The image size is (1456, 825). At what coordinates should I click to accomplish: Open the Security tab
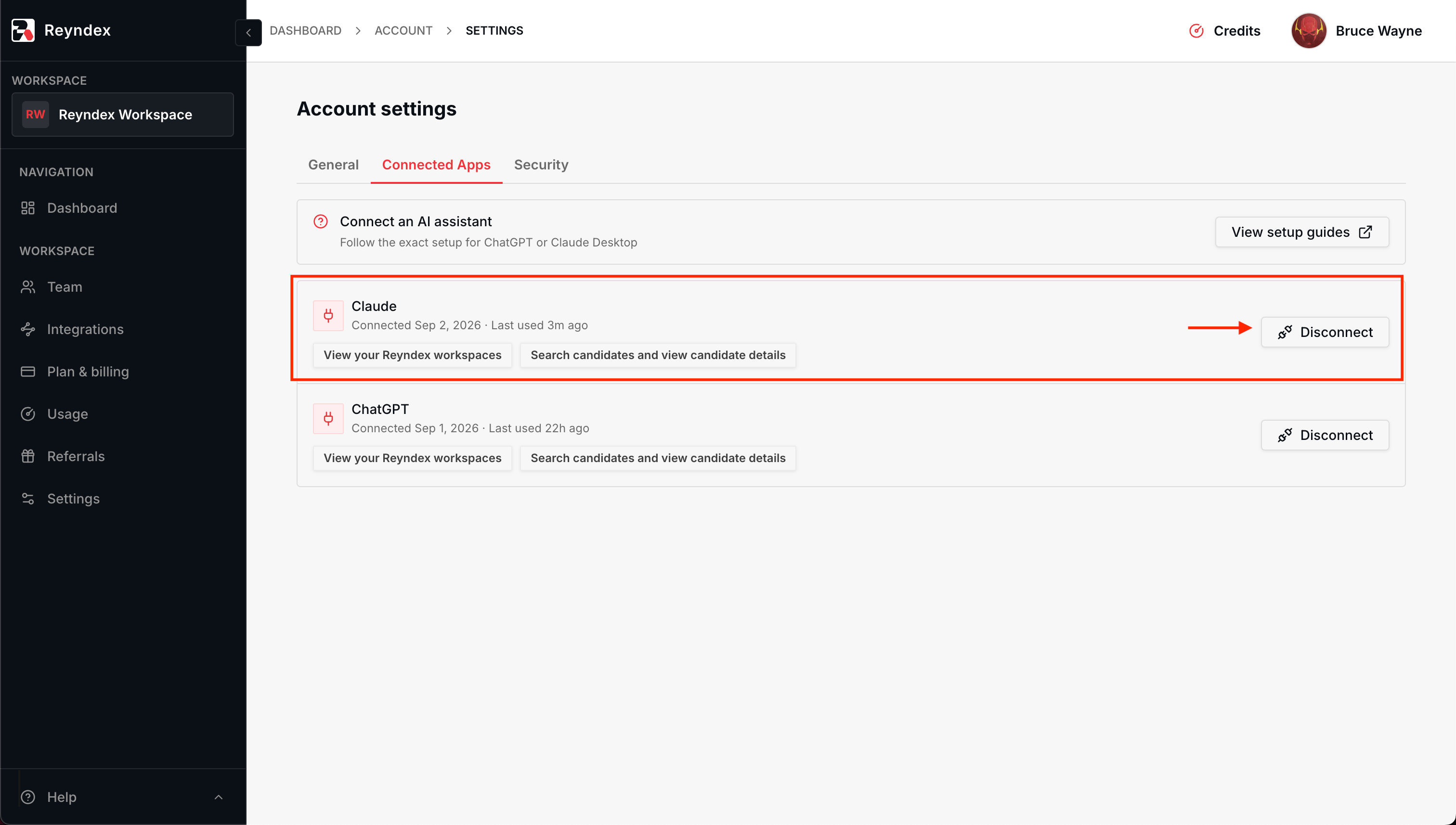[541, 165]
